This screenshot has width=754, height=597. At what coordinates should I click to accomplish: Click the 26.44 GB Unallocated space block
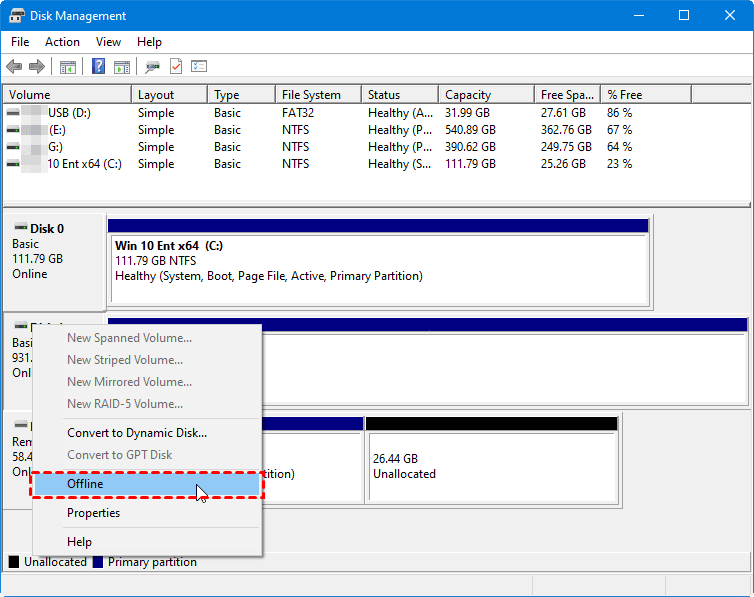[x=491, y=467]
